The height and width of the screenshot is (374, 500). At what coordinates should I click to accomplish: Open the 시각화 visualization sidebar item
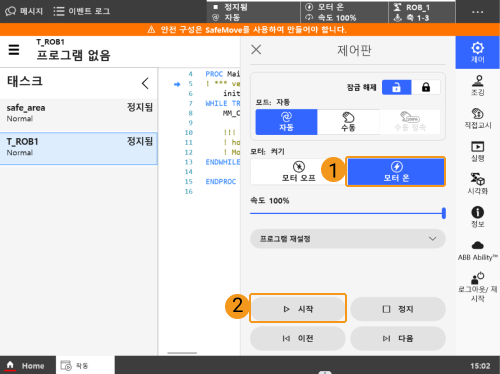[x=477, y=184]
